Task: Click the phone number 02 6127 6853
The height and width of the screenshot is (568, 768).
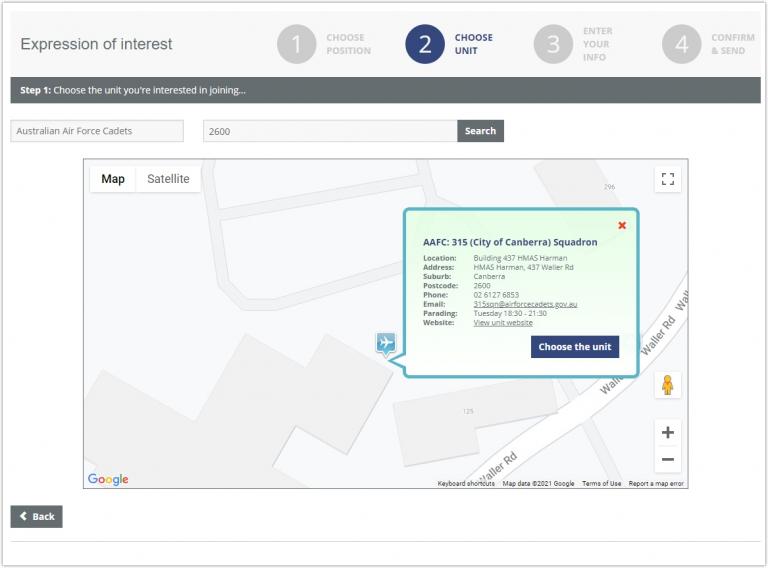Action: click(496, 295)
